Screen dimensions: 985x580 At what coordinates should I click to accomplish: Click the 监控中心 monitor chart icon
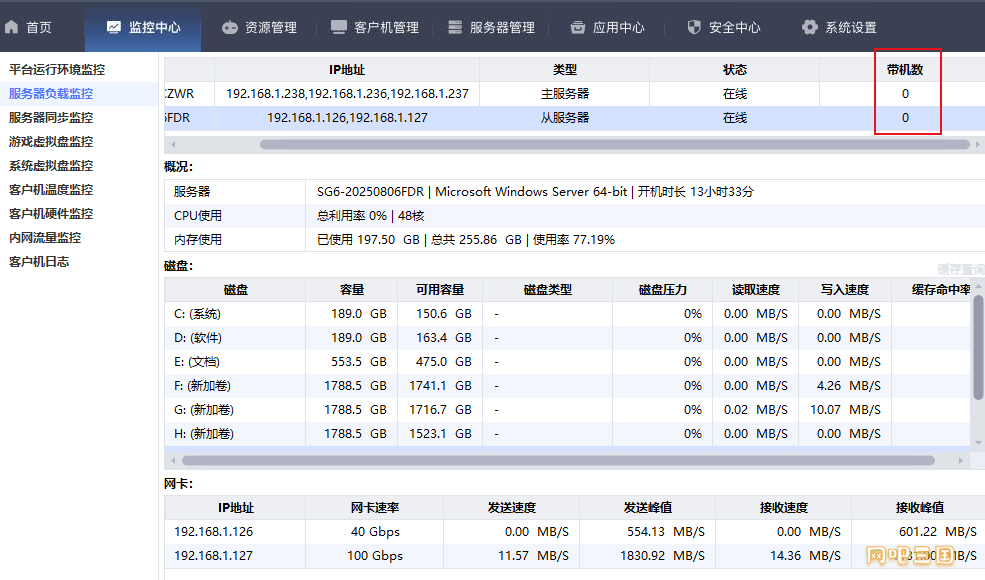(x=114, y=27)
